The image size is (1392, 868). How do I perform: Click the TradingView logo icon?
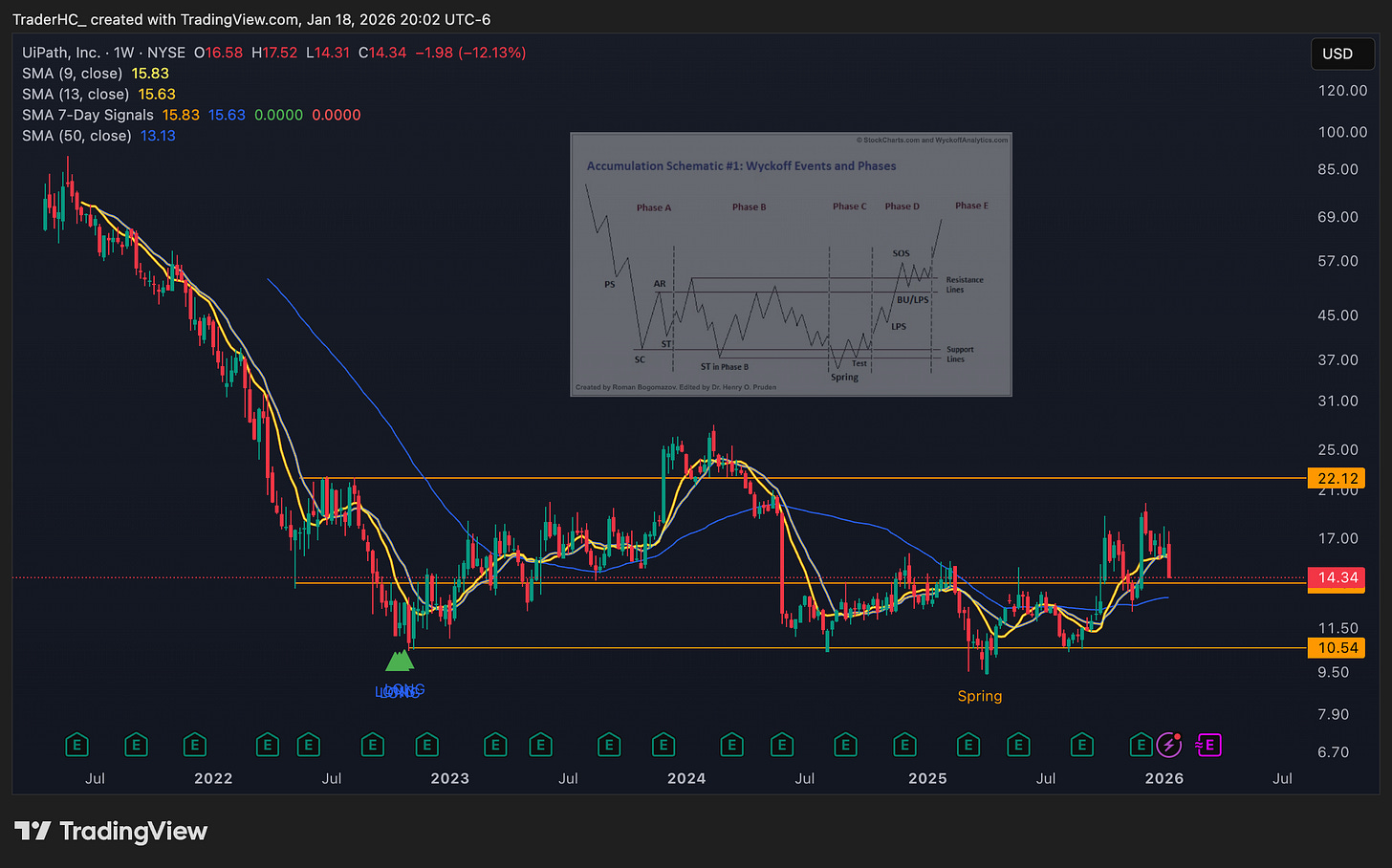coord(33,831)
